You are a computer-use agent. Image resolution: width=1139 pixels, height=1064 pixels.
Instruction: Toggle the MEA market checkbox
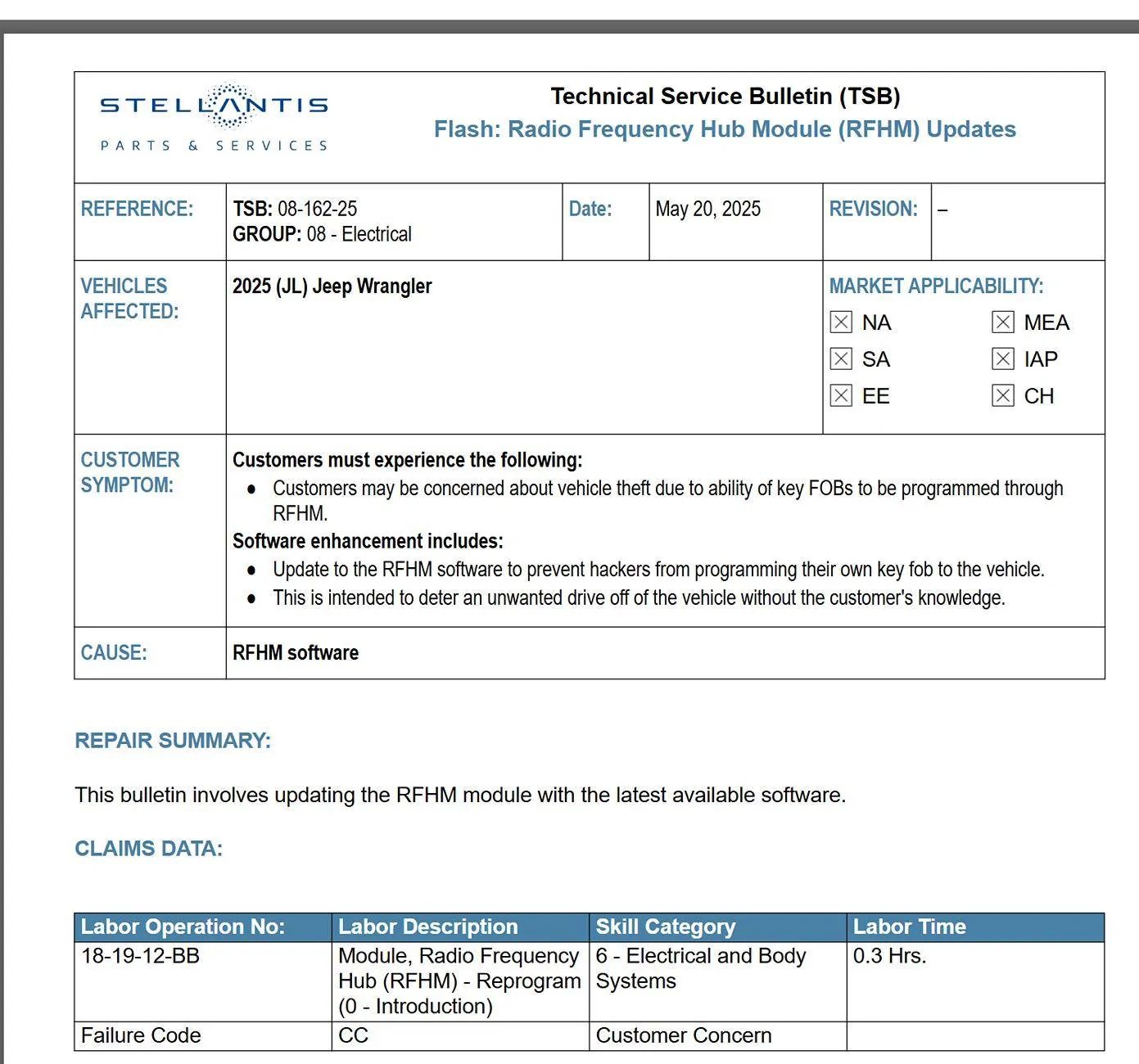point(1003,322)
